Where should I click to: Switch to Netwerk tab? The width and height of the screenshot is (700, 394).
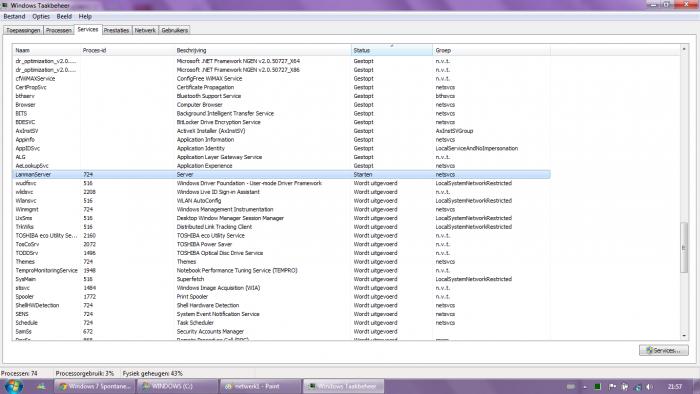point(145,30)
